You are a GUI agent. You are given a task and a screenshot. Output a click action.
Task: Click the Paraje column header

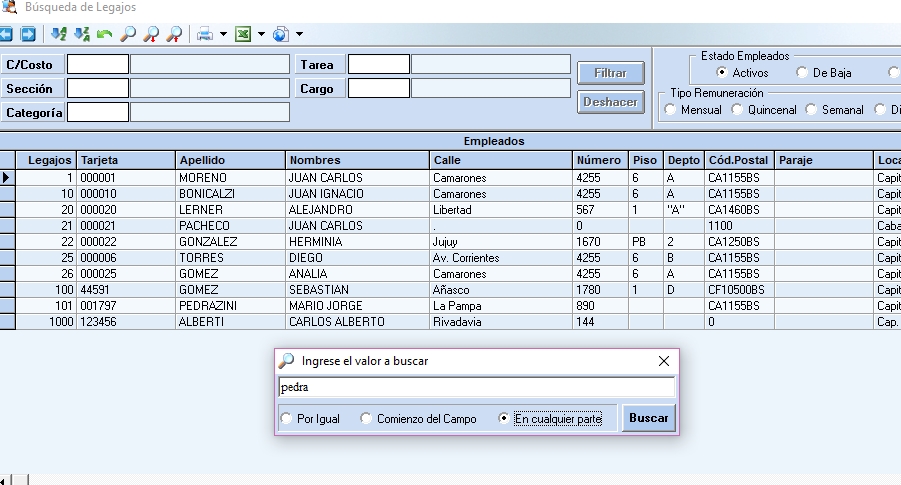pos(823,160)
